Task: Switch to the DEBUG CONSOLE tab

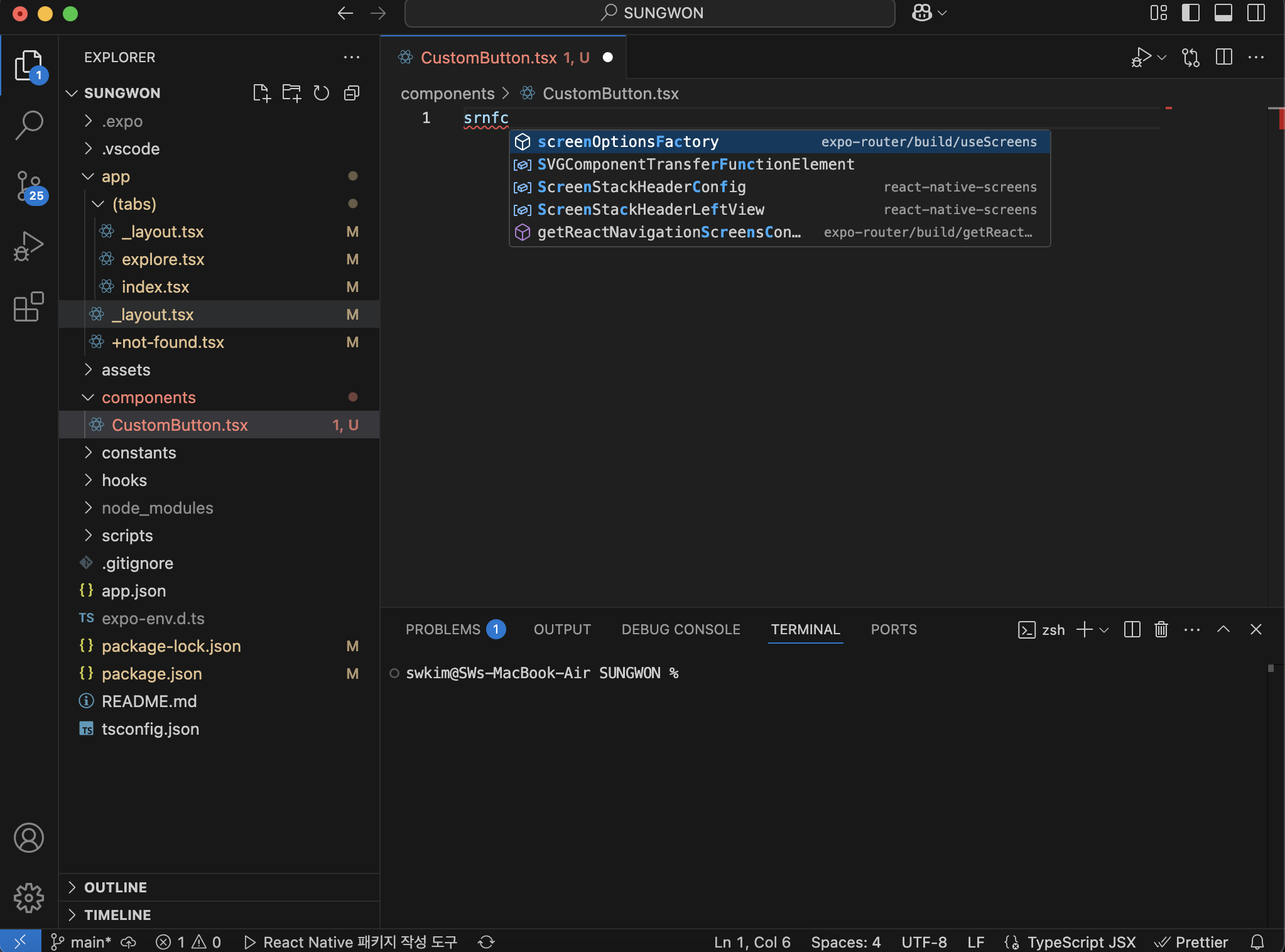Action: click(x=681, y=629)
